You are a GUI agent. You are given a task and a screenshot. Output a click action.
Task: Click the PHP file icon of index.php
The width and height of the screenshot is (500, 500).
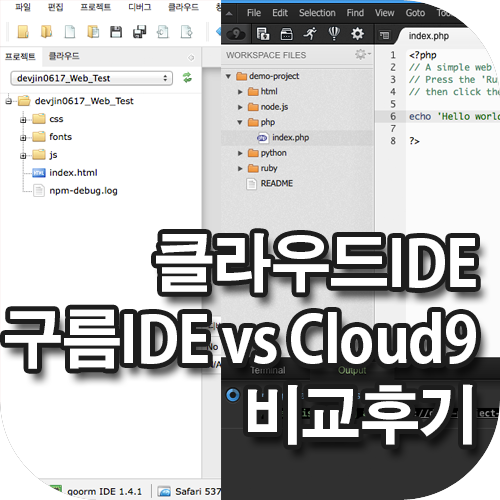263,138
